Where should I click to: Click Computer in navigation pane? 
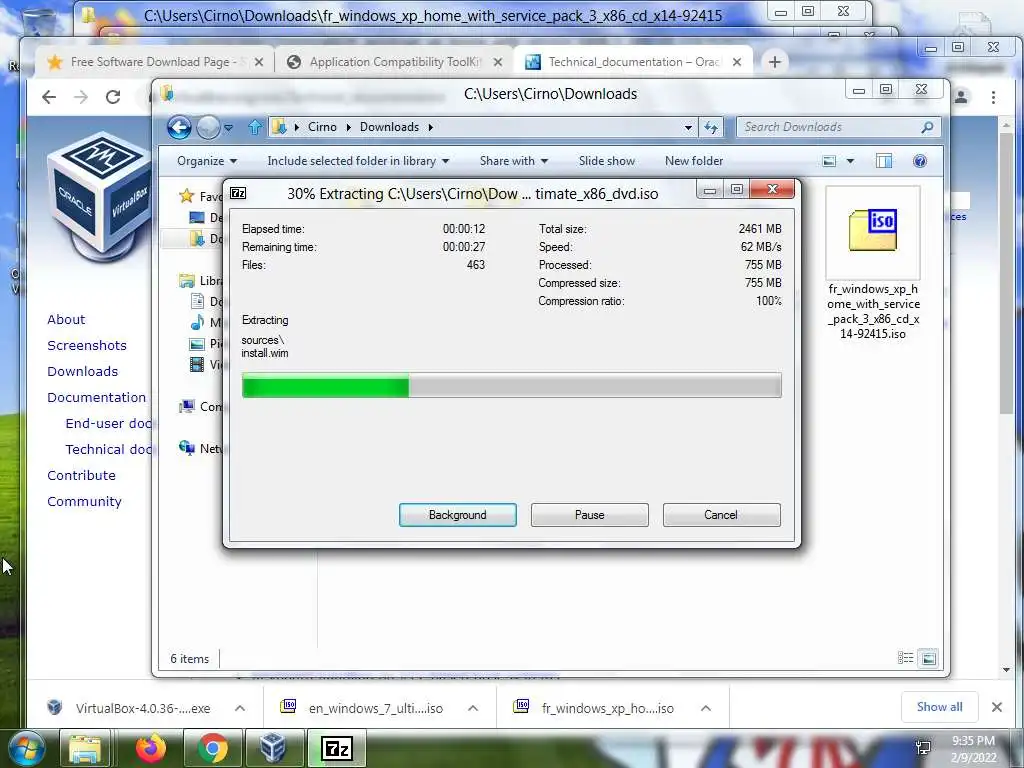201,406
